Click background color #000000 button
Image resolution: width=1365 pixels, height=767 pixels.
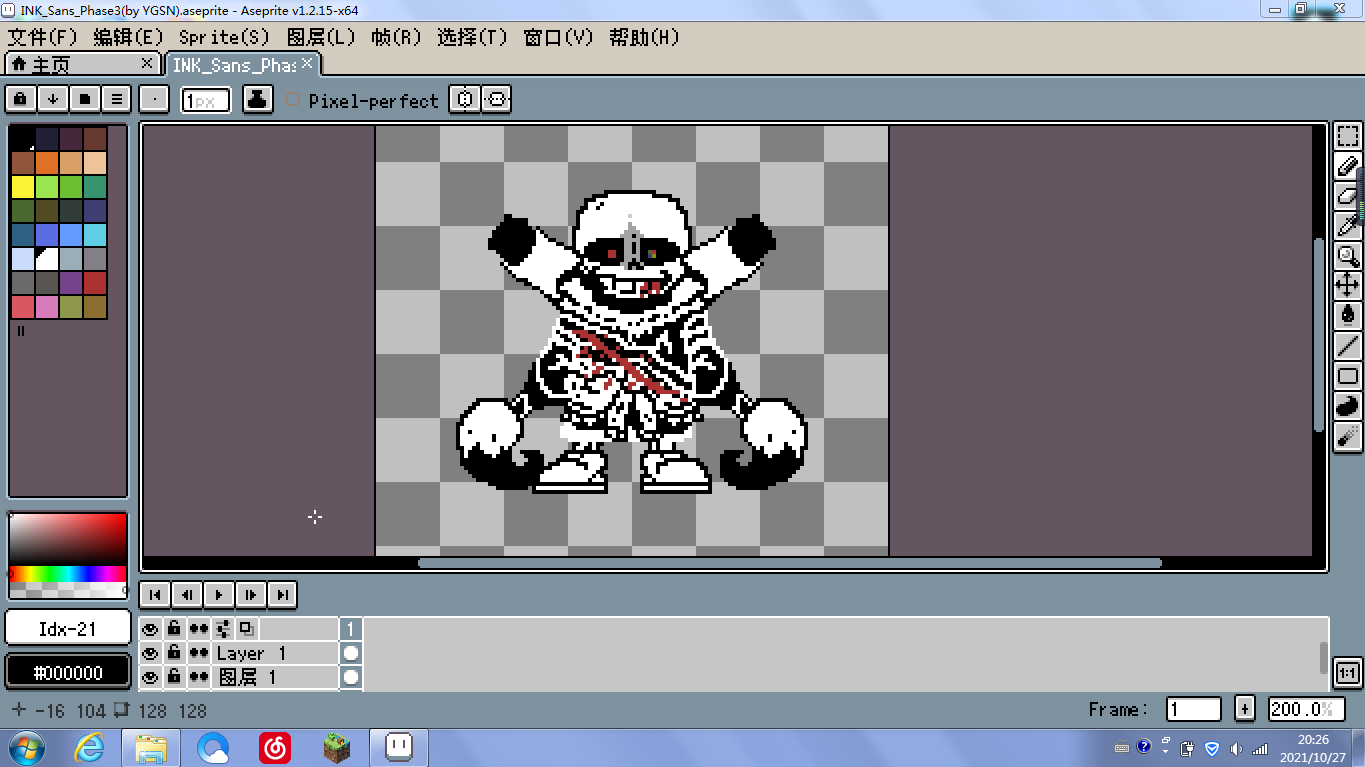(68, 673)
